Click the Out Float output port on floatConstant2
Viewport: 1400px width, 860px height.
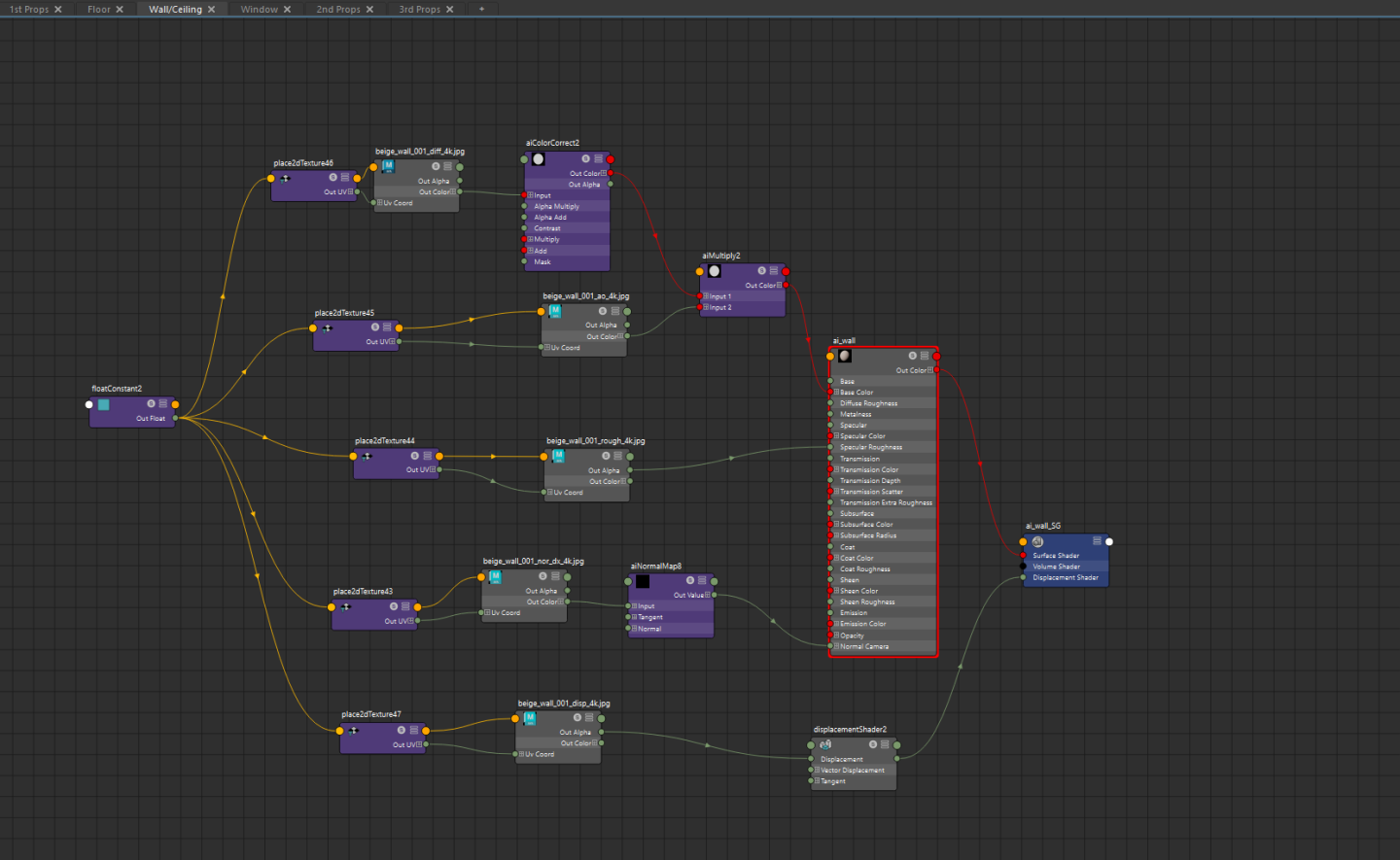175,419
